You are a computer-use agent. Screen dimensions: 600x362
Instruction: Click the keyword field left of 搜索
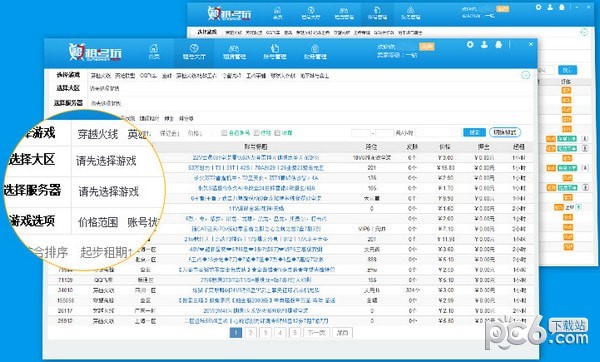(x=438, y=133)
